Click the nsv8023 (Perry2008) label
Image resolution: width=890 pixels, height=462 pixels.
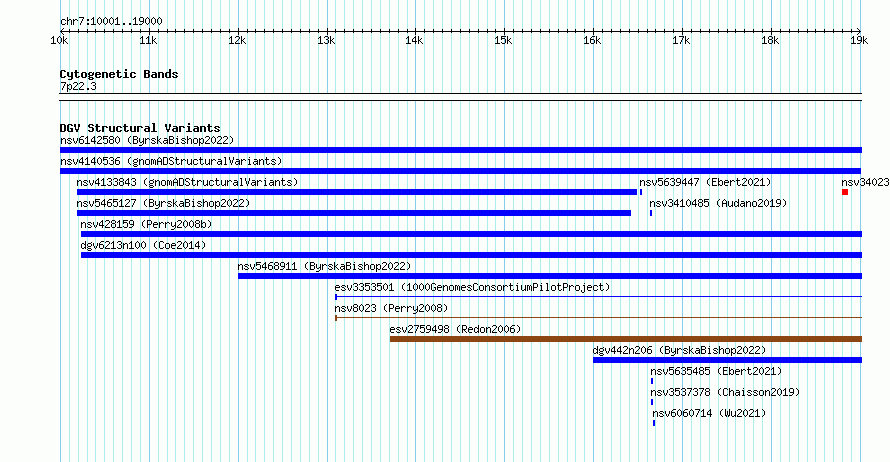coord(391,308)
